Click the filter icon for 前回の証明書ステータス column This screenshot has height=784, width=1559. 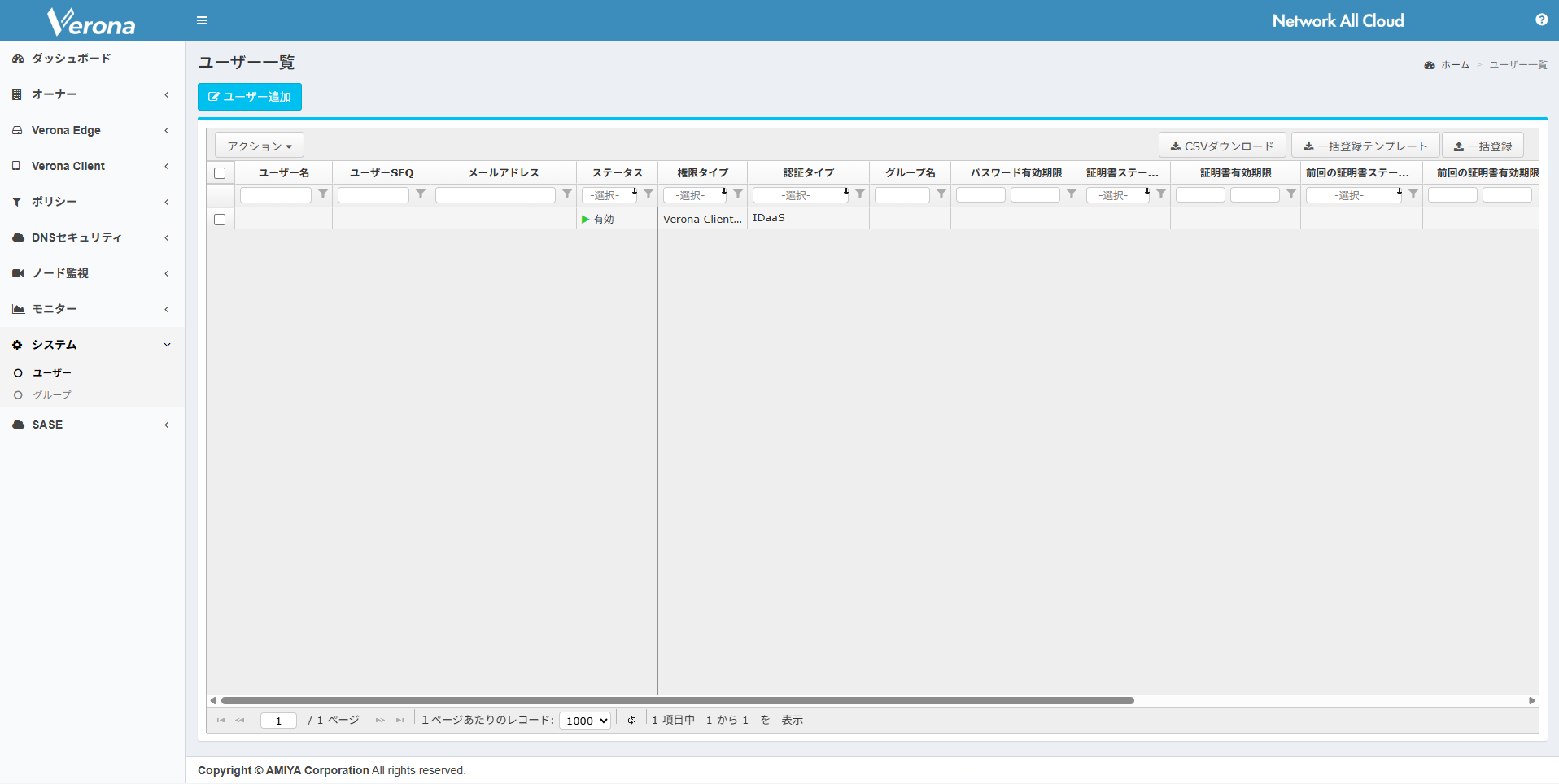pyautogui.click(x=1413, y=194)
